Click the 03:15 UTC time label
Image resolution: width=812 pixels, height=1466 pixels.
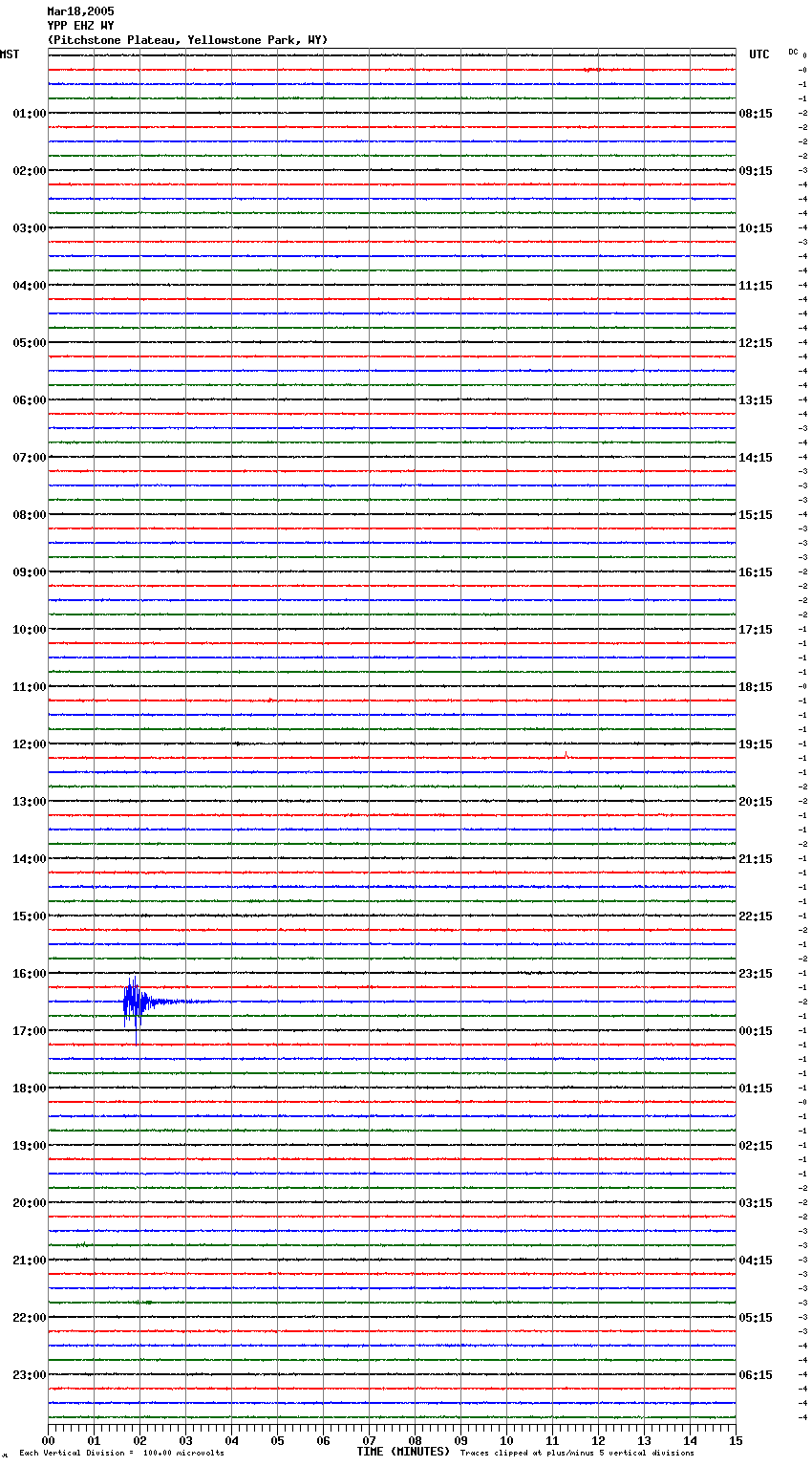(x=756, y=1203)
